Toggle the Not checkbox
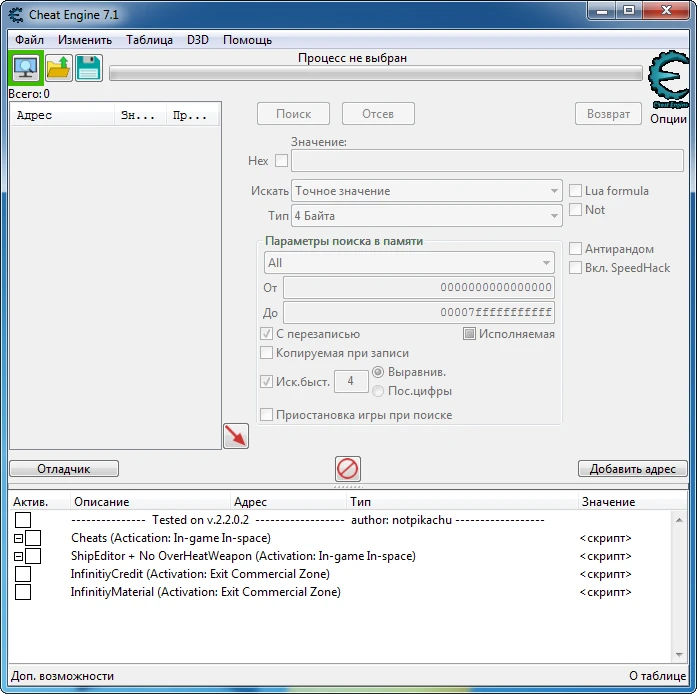697x694 pixels. [575, 209]
